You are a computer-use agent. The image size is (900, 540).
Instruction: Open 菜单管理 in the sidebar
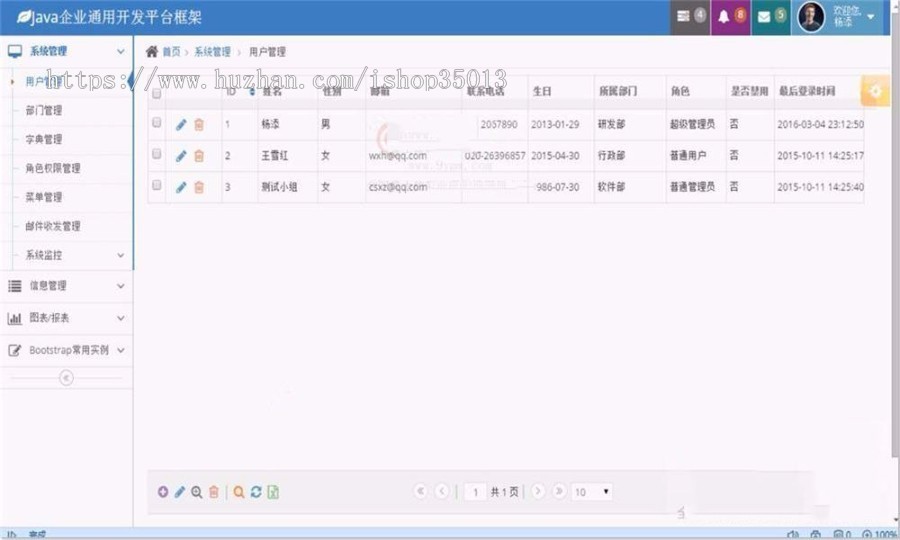(x=44, y=197)
